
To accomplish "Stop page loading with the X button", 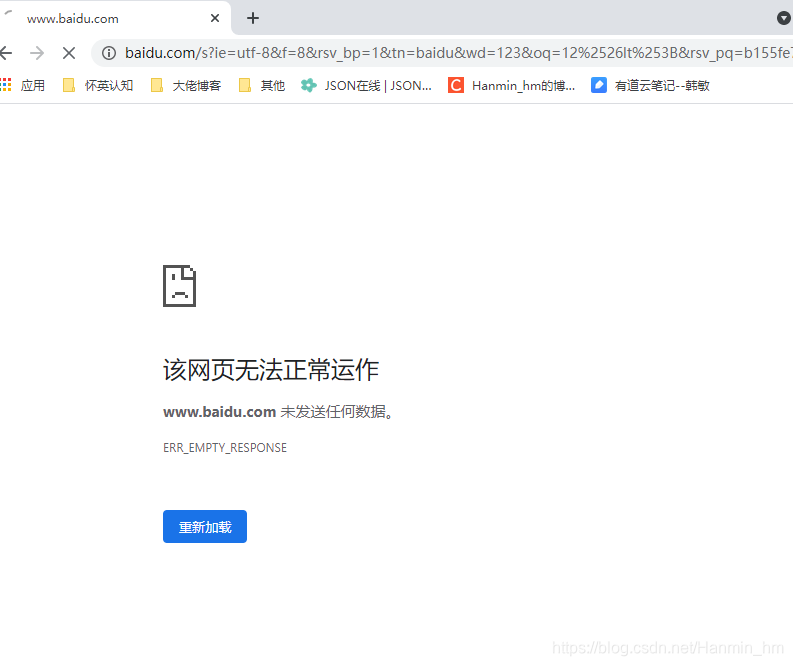I will tap(69, 53).
